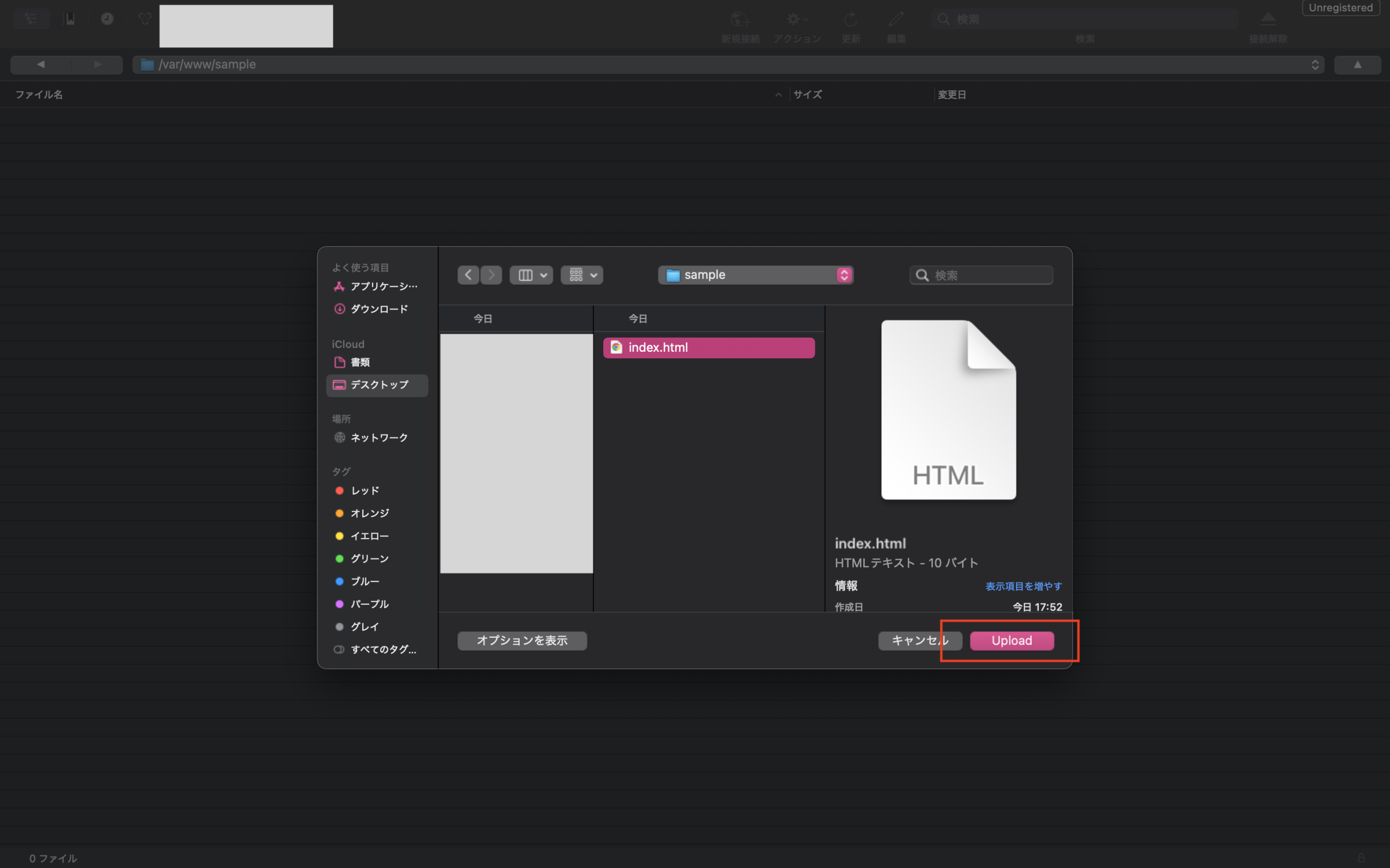The height and width of the screenshot is (868, 1390).
Task: Open ネットワーク in the sidebar
Action: pyautogui.click(x=377, y=438)
